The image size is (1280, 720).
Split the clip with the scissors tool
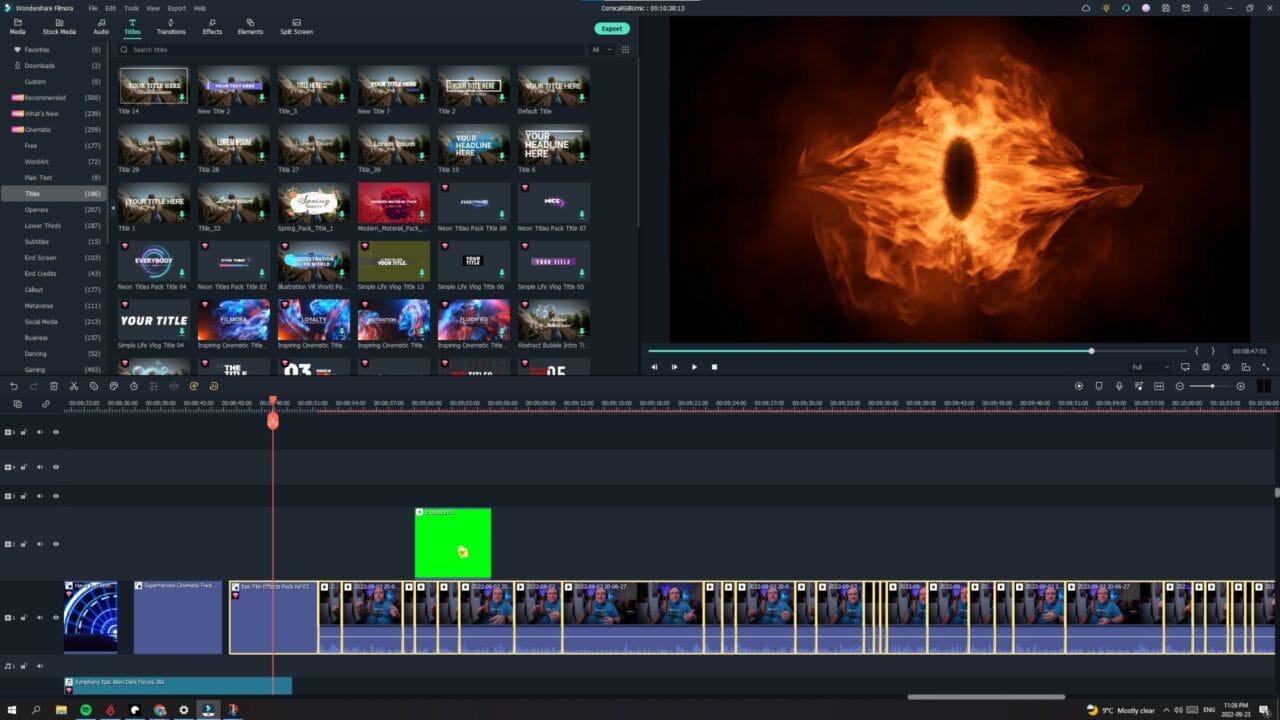[x=73, y=386]
